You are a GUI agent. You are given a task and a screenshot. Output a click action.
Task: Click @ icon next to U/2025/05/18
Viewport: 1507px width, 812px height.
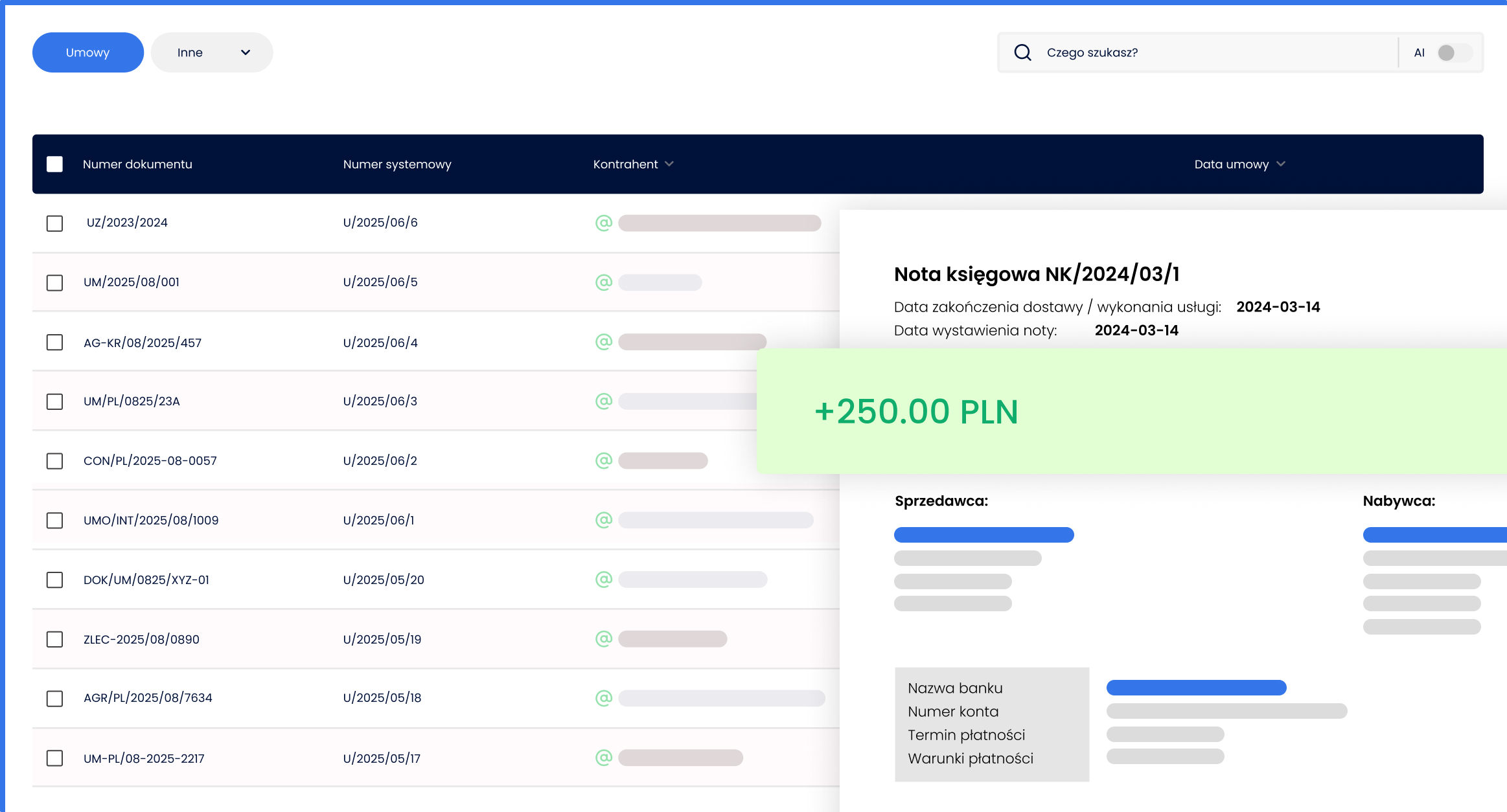[x=603, y=698]
